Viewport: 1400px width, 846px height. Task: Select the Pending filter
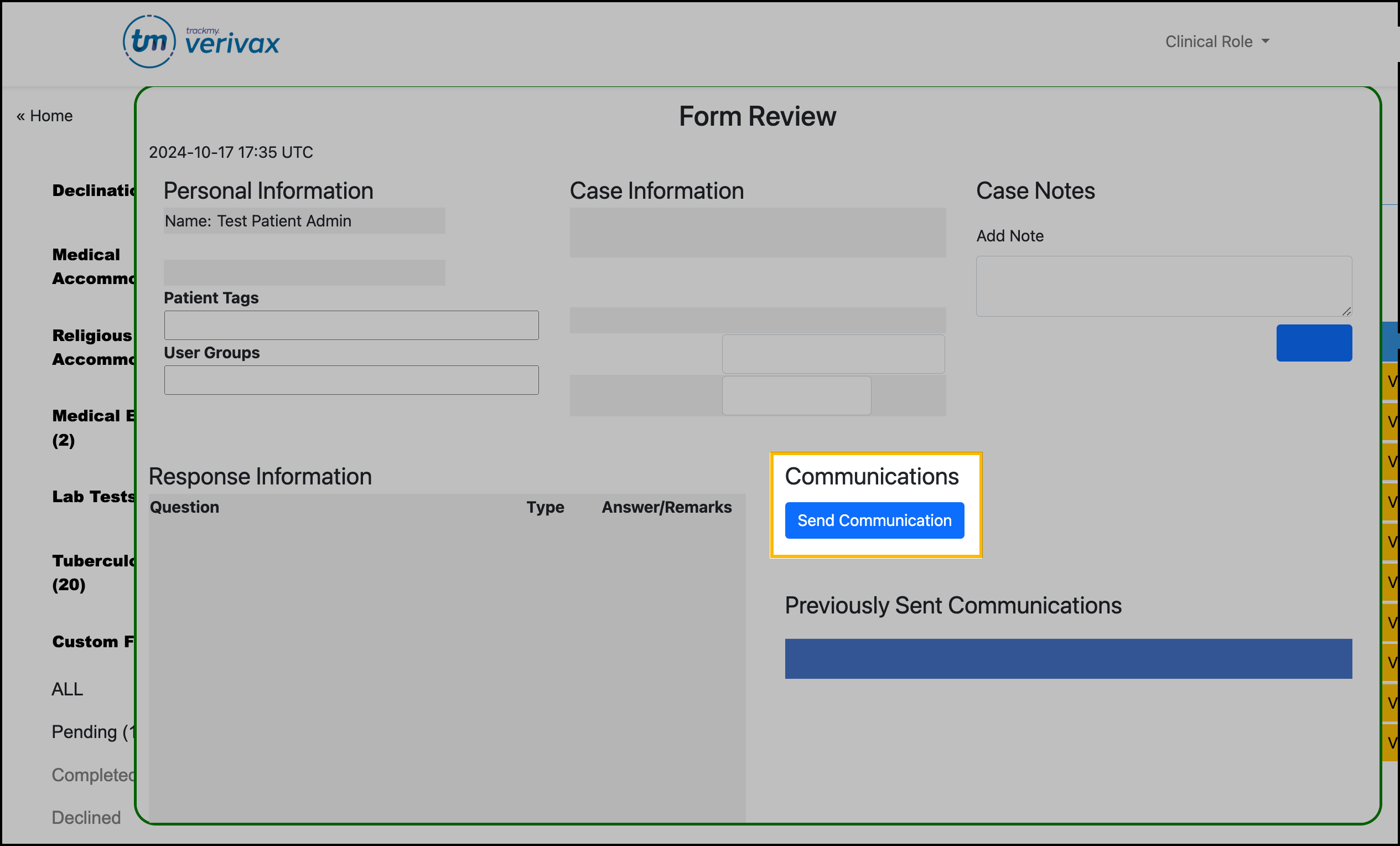point(91,732)
